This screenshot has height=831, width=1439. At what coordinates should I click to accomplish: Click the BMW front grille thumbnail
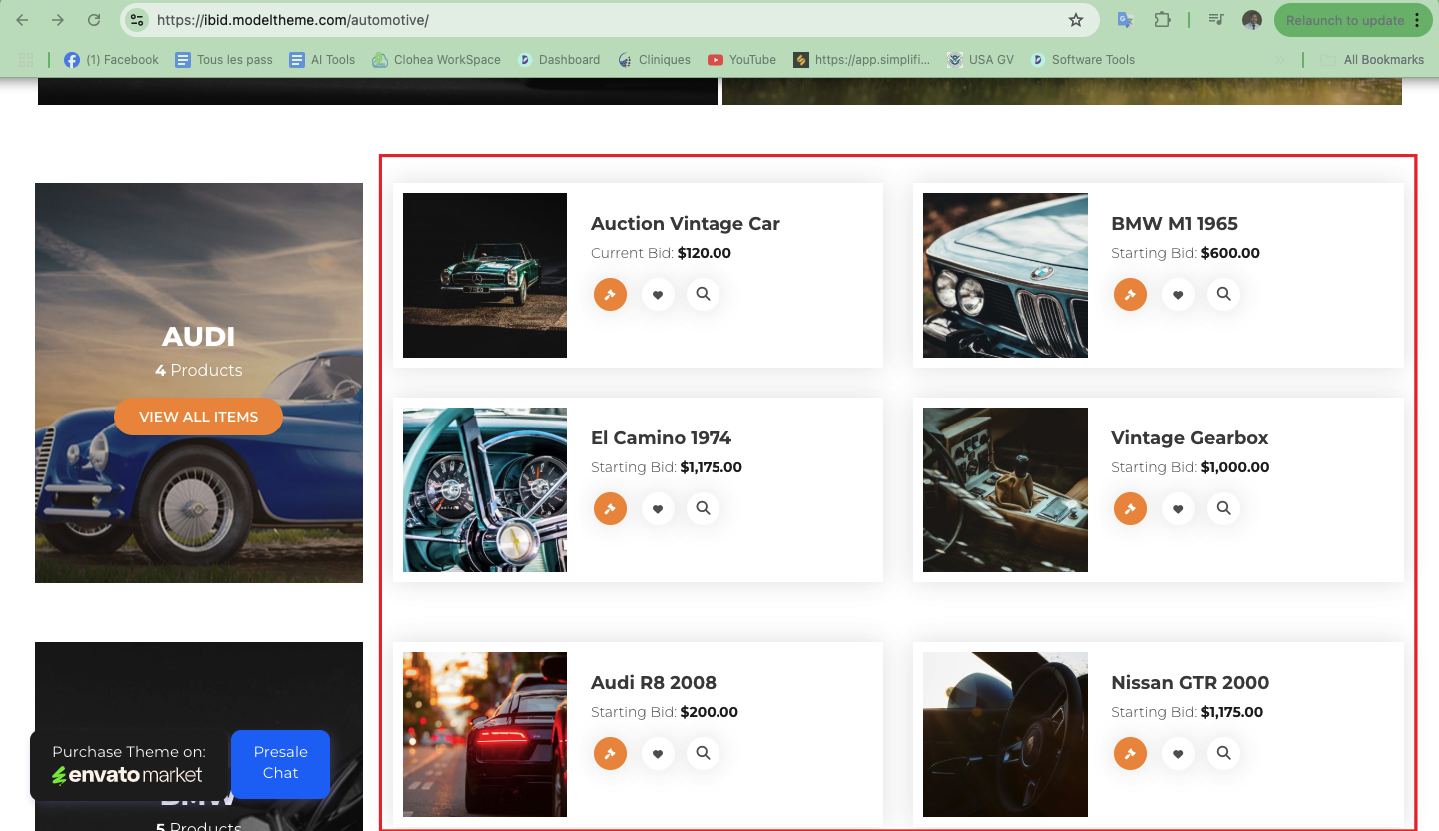tap(1005, 275)
